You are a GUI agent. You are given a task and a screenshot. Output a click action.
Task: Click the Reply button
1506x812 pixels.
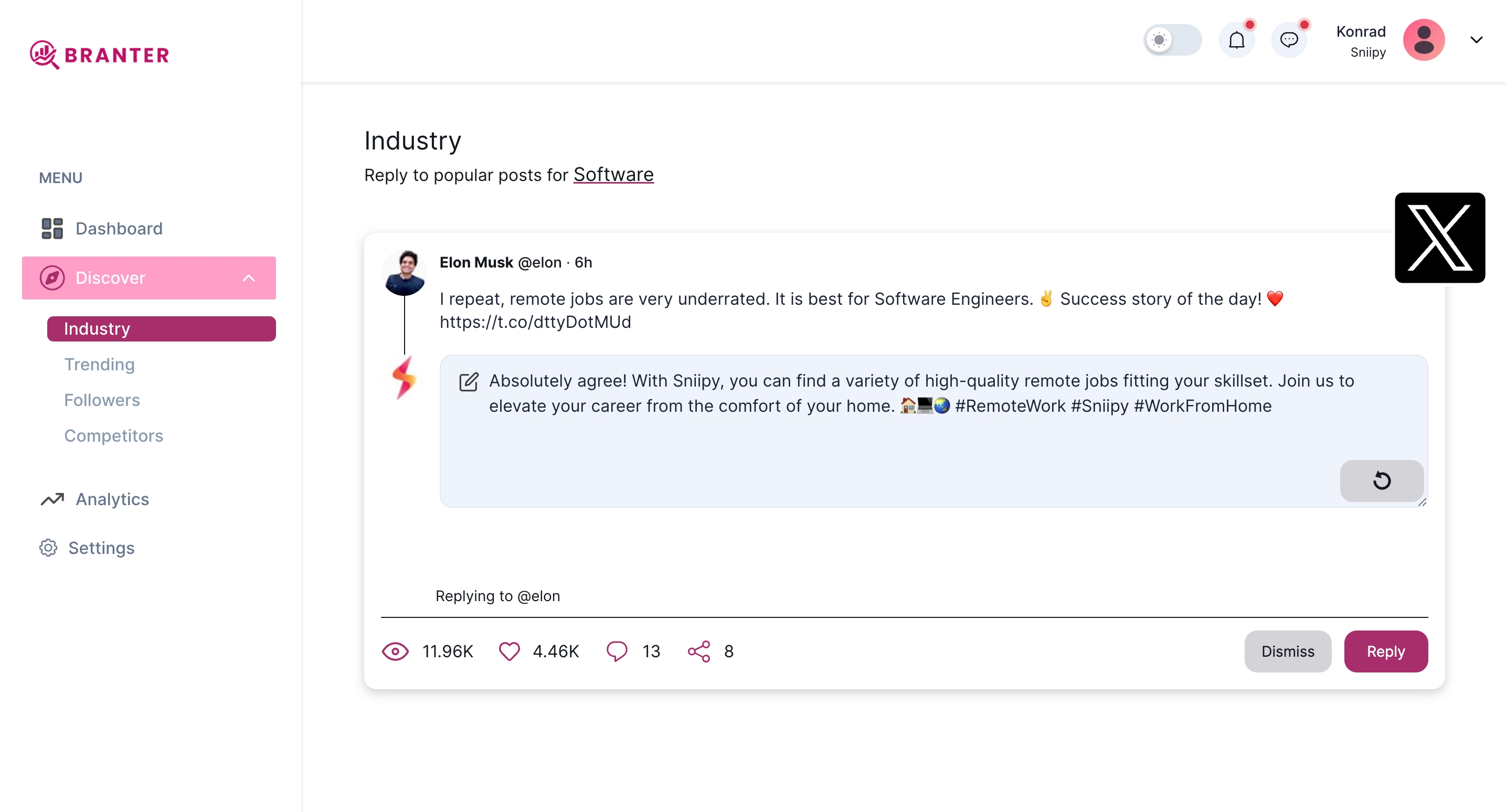[1385, 651]
